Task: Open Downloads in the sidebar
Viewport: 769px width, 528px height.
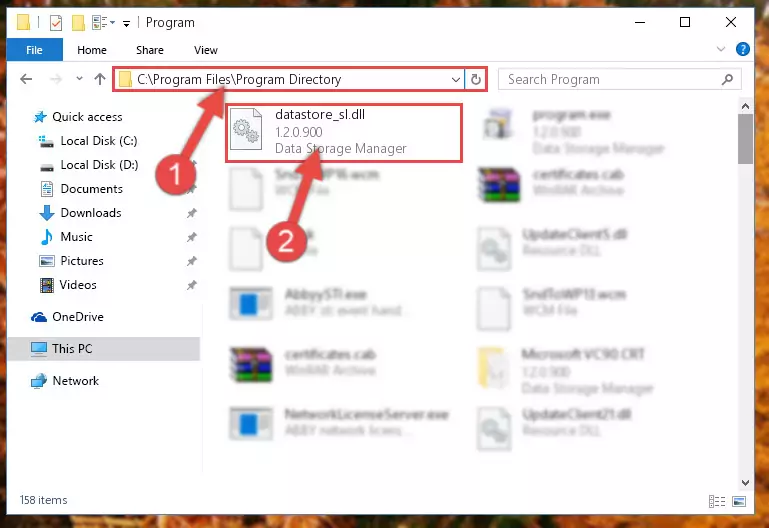Action: (x=91, y=213)
